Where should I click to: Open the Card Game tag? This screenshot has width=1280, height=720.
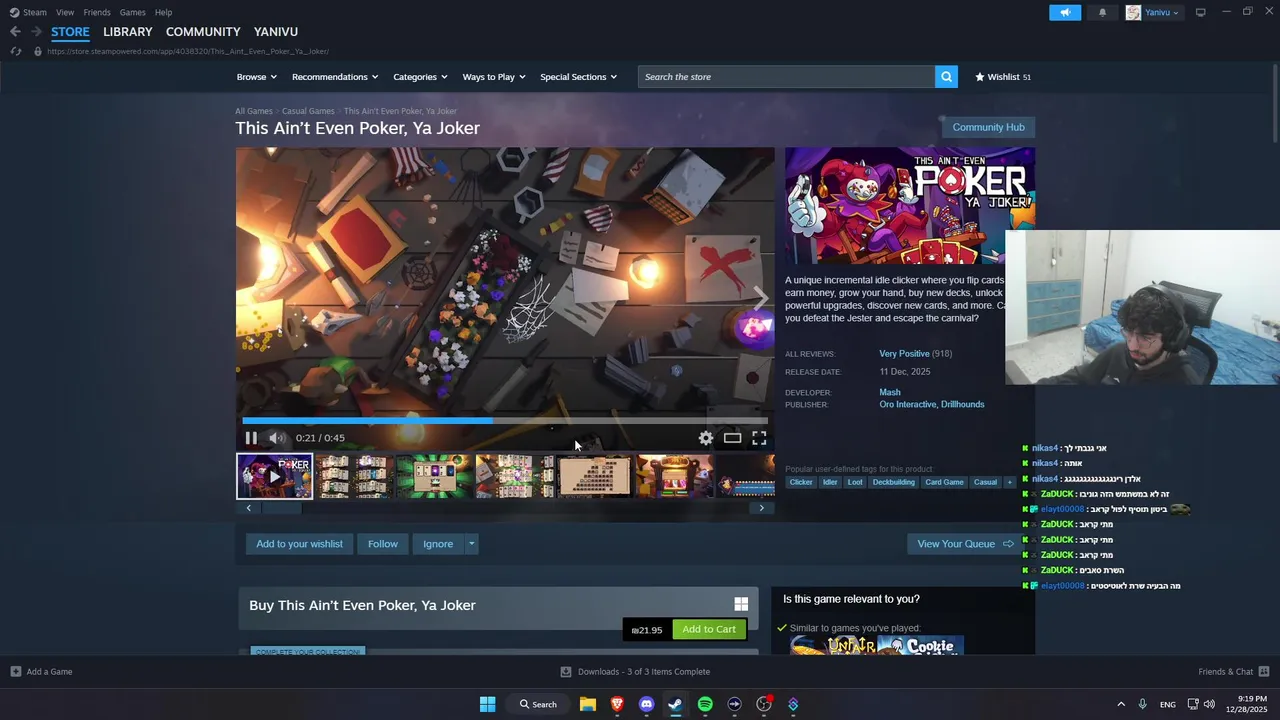click(x=944, y=482)
